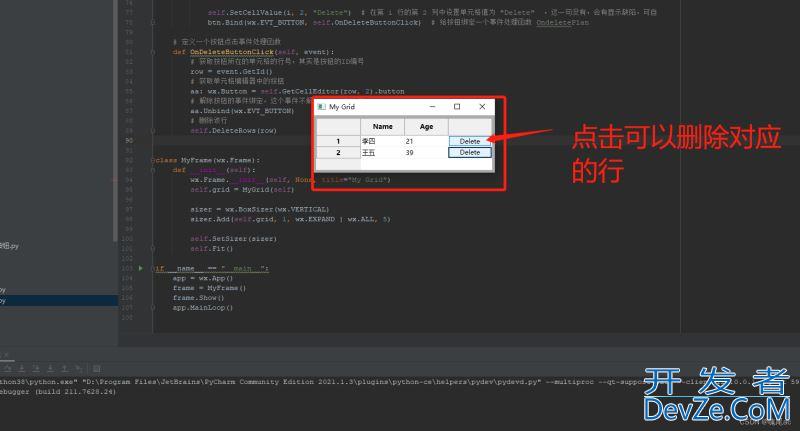The image size is (800, 431).
Task: Collapse the if __name__ block fold marker
Action: click(x=153, y=268)
